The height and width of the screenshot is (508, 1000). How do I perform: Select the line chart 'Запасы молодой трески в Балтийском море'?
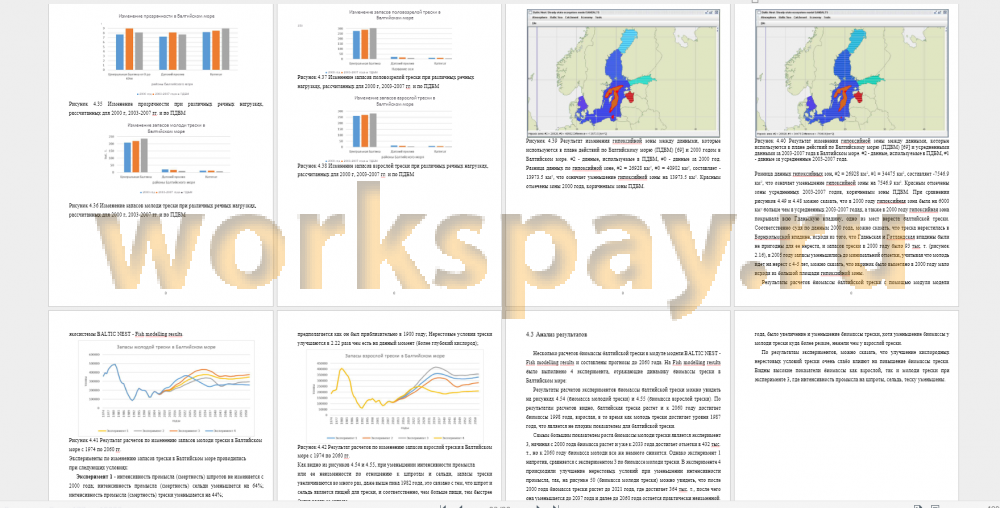coord(166,388)
